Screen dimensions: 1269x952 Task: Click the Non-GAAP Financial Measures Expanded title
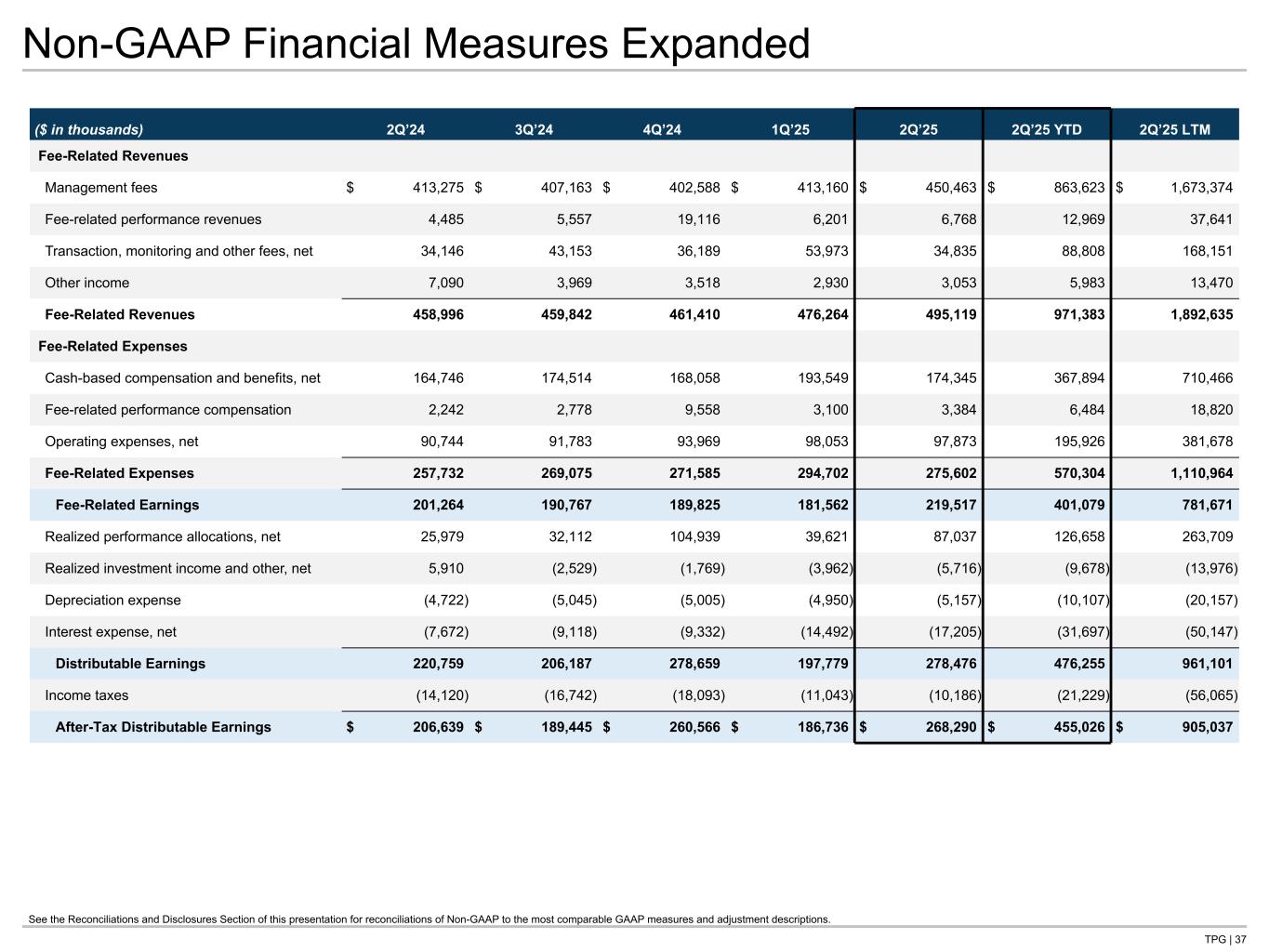[416, 44]
